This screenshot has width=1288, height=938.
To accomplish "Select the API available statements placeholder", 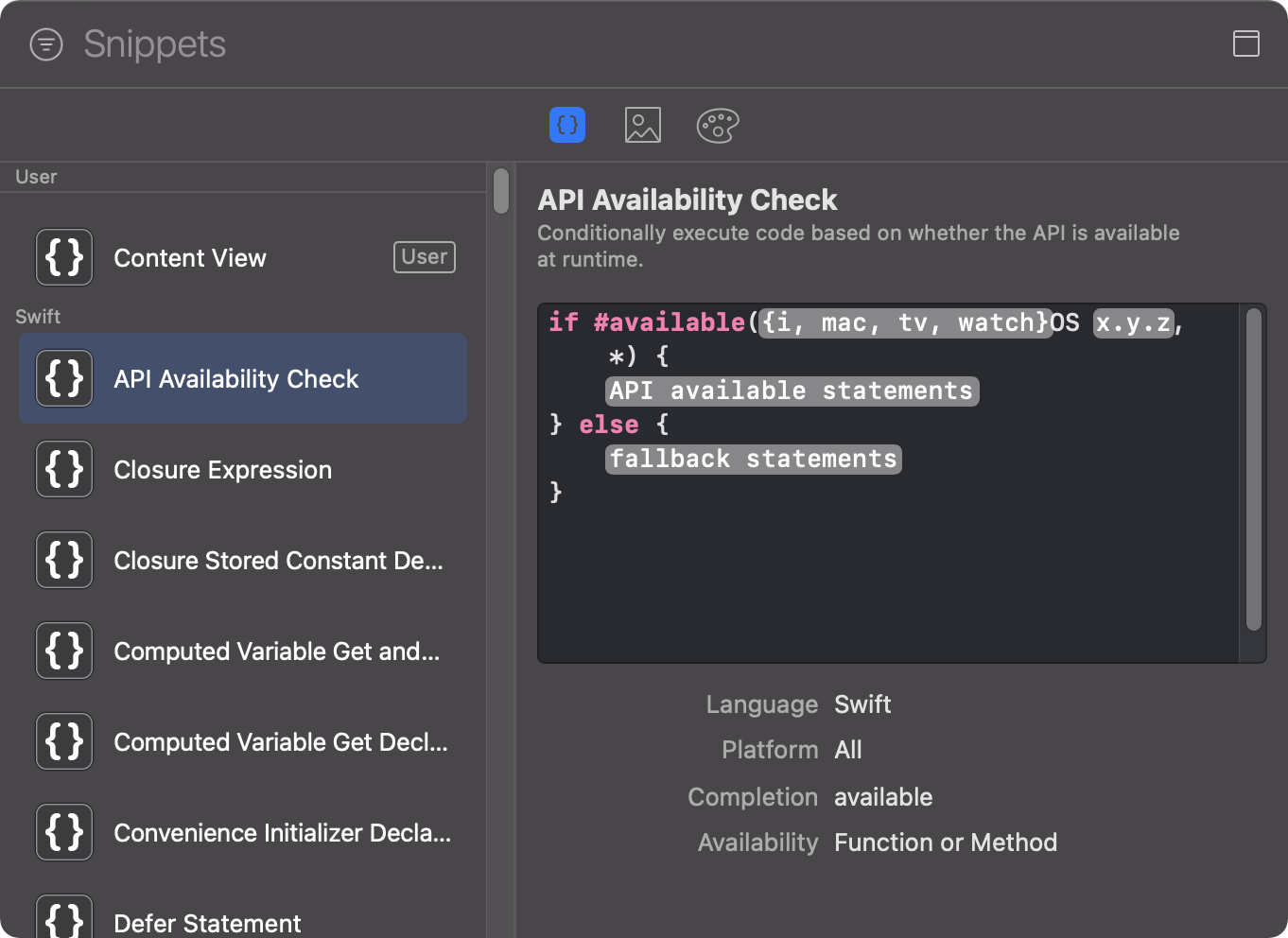I will tap(792, 391).
